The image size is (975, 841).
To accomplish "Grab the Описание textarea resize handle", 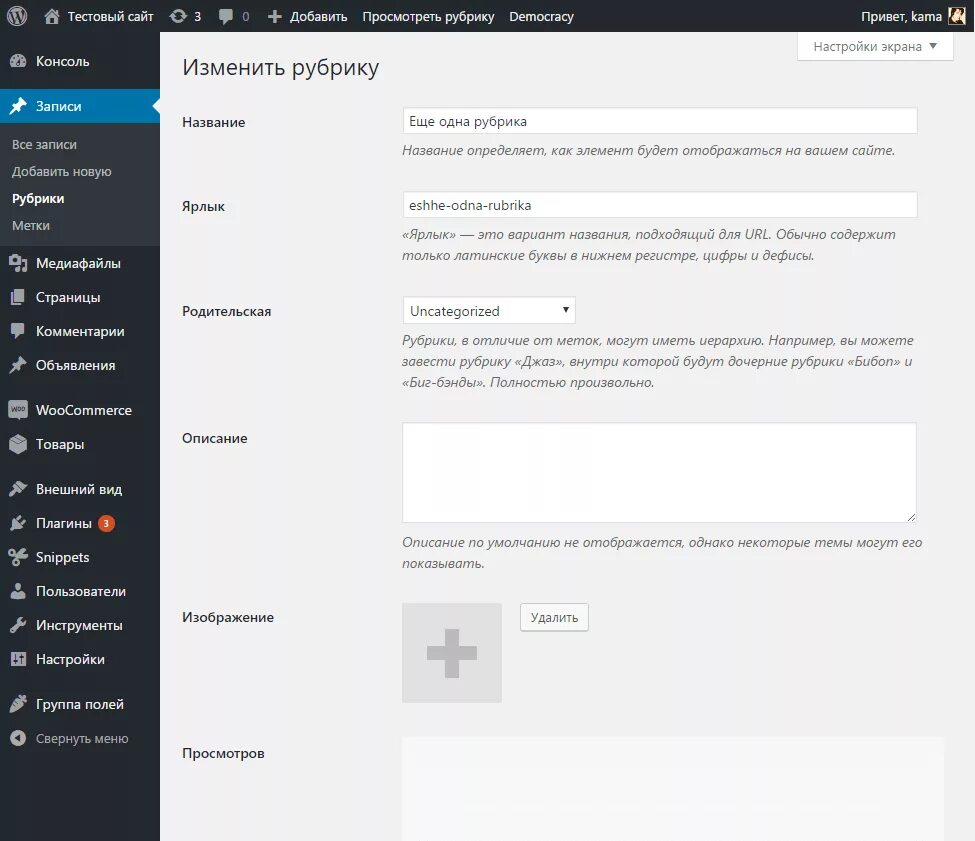I will tap(911, 517).
